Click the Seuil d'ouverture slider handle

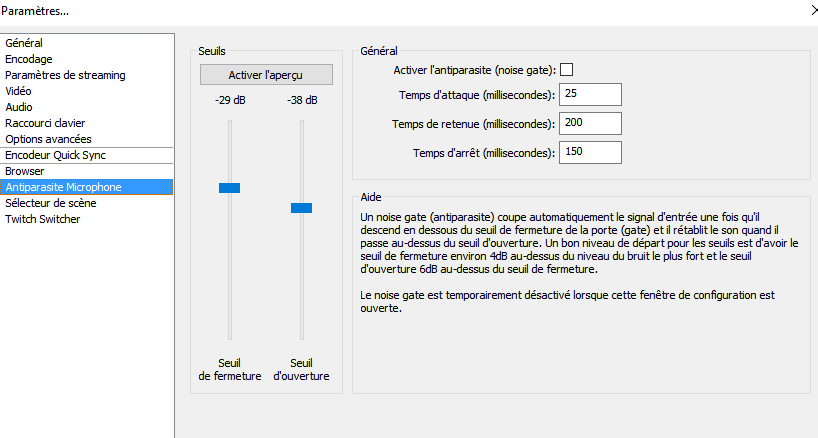click(302, 208)
